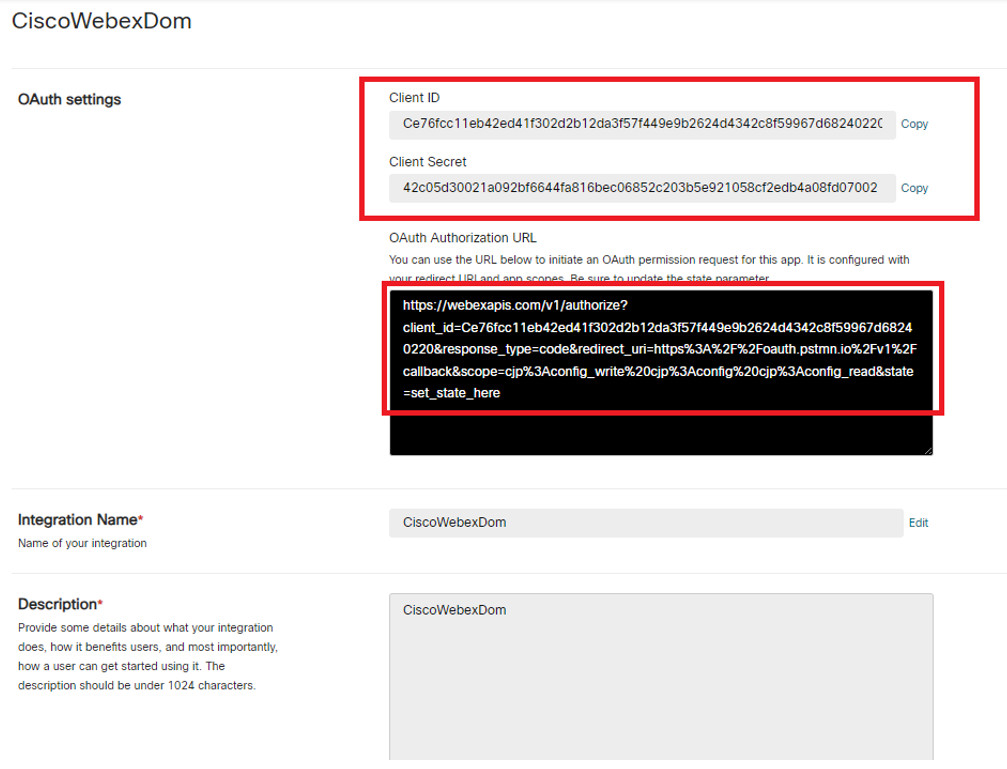Click the Client Secret label
This screenshot has height=769, width=1007.
tap(428, 162)
